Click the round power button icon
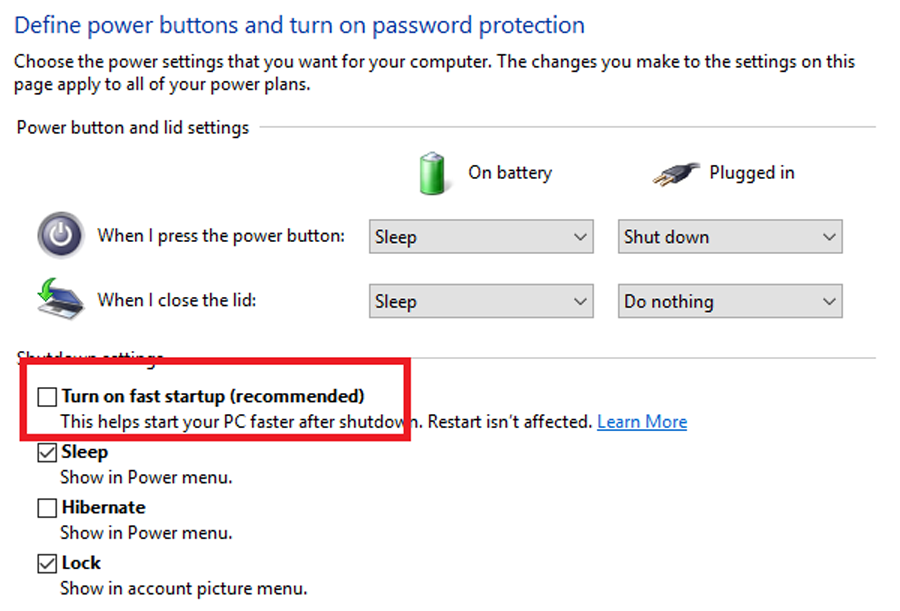The image size is (900, 611). 60,235
